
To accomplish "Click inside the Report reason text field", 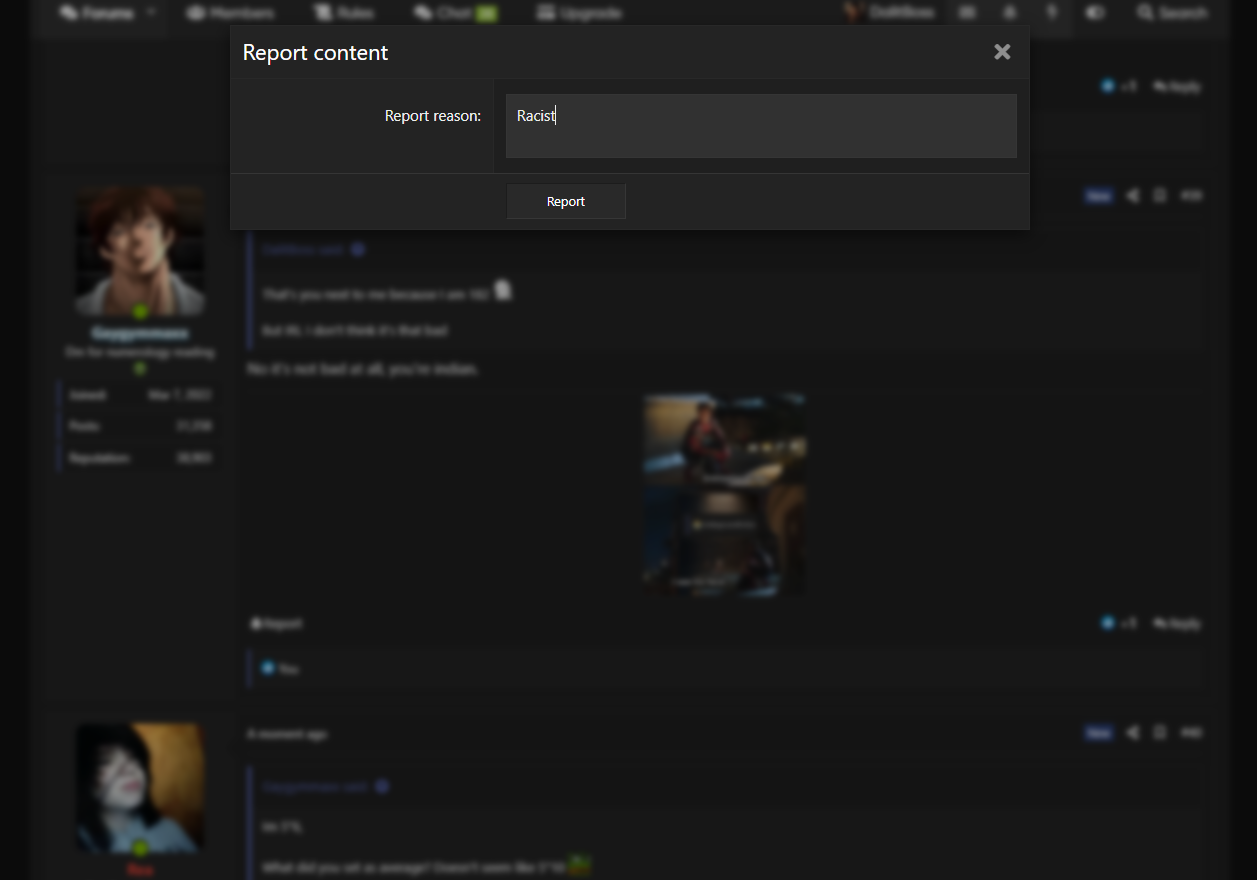I will [x=760, y=125].
